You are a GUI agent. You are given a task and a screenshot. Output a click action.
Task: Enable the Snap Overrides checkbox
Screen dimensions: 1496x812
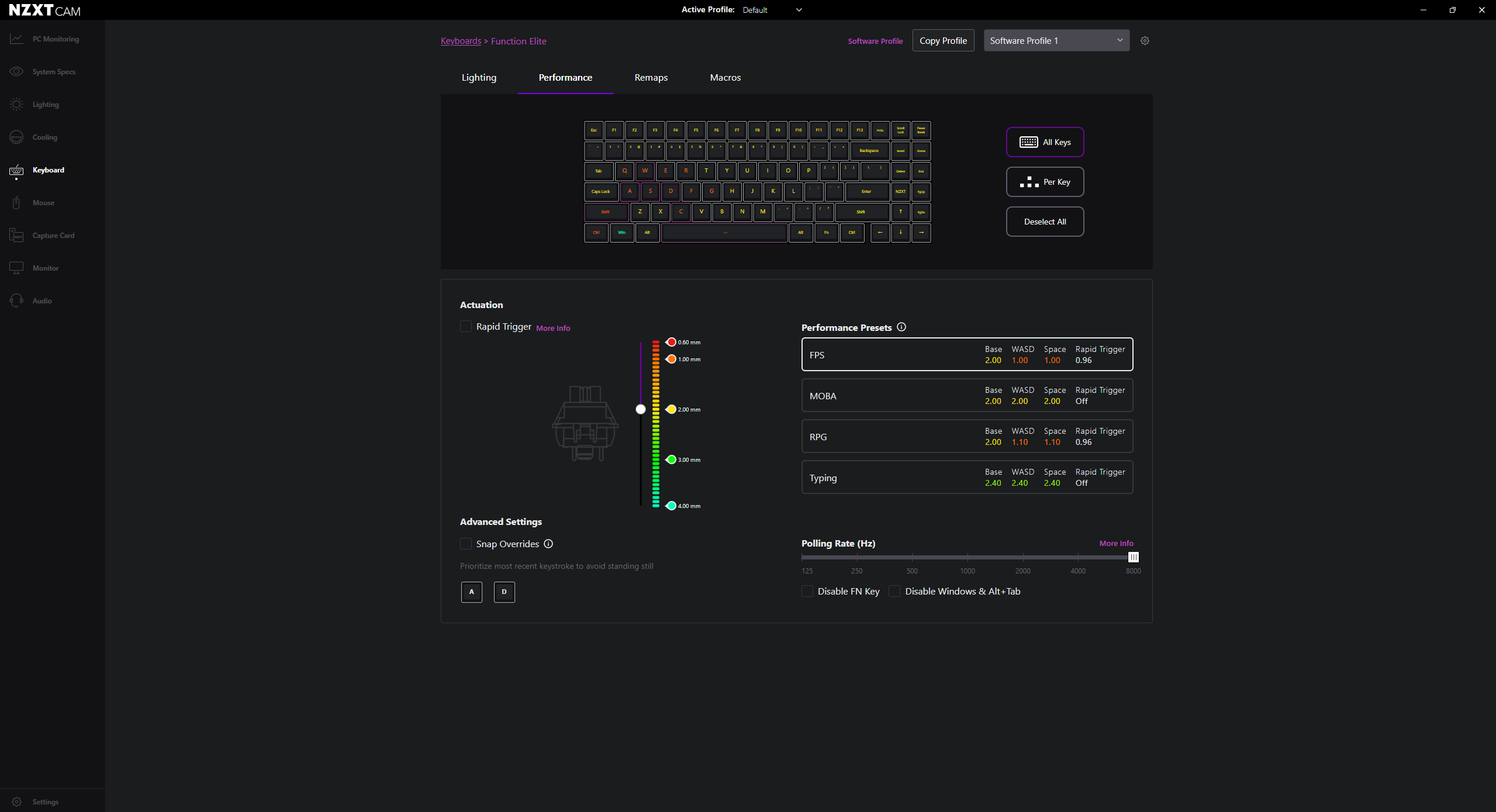pos(466,544)
